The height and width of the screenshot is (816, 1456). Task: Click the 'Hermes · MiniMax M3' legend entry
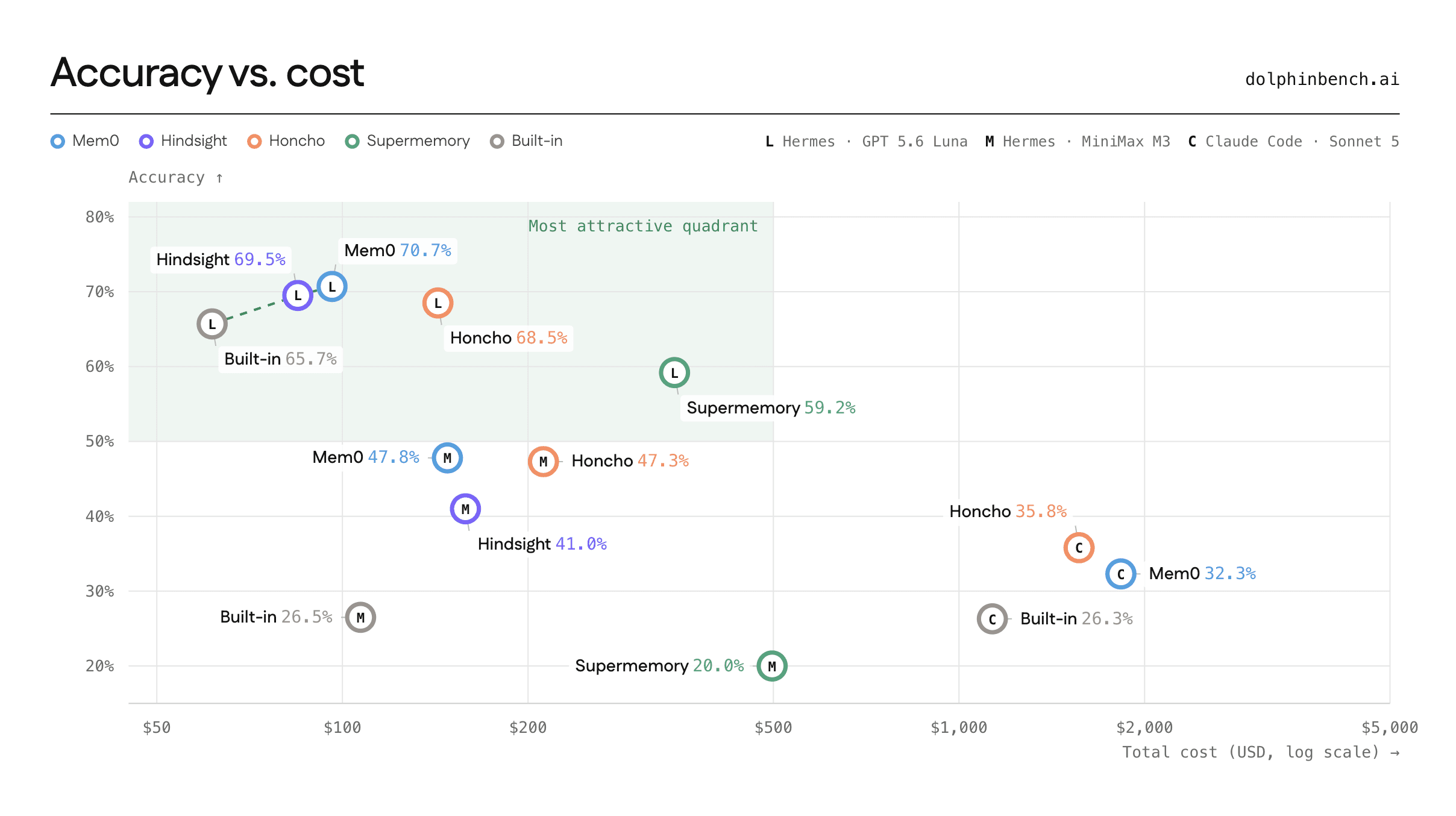pyautogui.click(x=1078, y=142)
